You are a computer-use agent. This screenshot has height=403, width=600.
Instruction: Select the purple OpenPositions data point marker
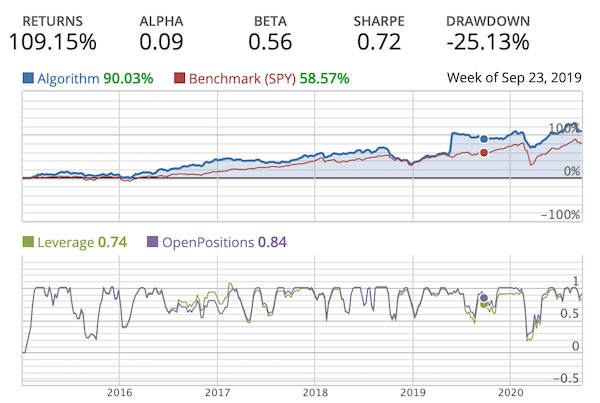point(484,298)
